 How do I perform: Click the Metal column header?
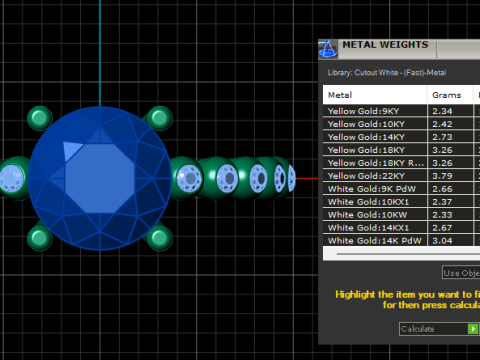pos(375,95)
